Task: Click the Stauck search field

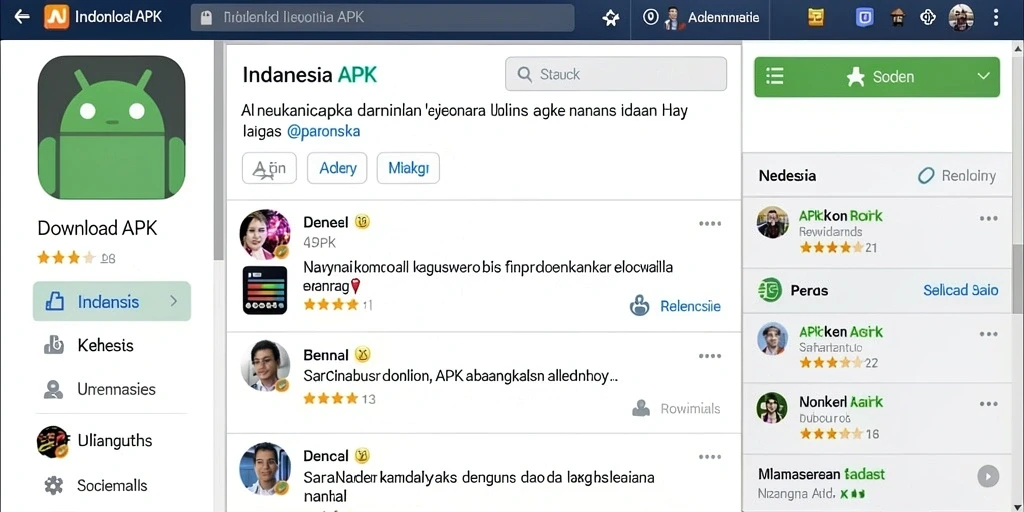Action: (x=616, y=74)
